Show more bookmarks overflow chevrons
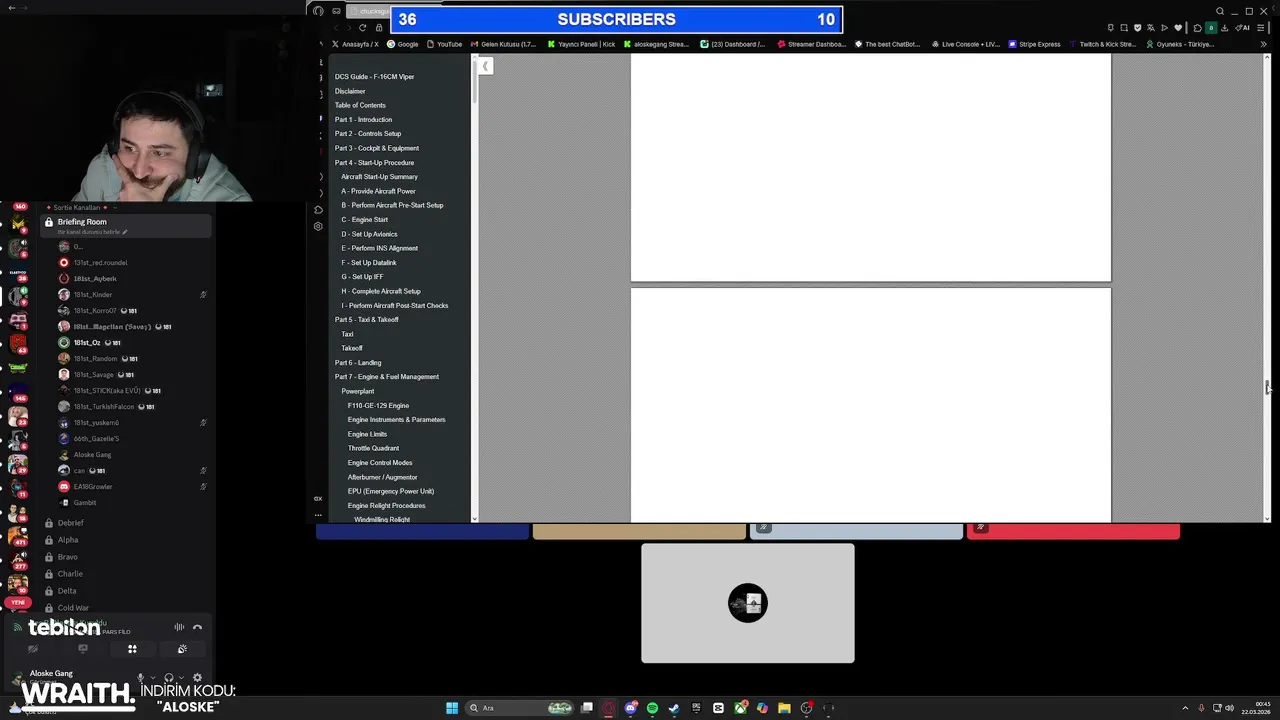The height and width of the screenshot is (720, 1280). point(1263,44)
